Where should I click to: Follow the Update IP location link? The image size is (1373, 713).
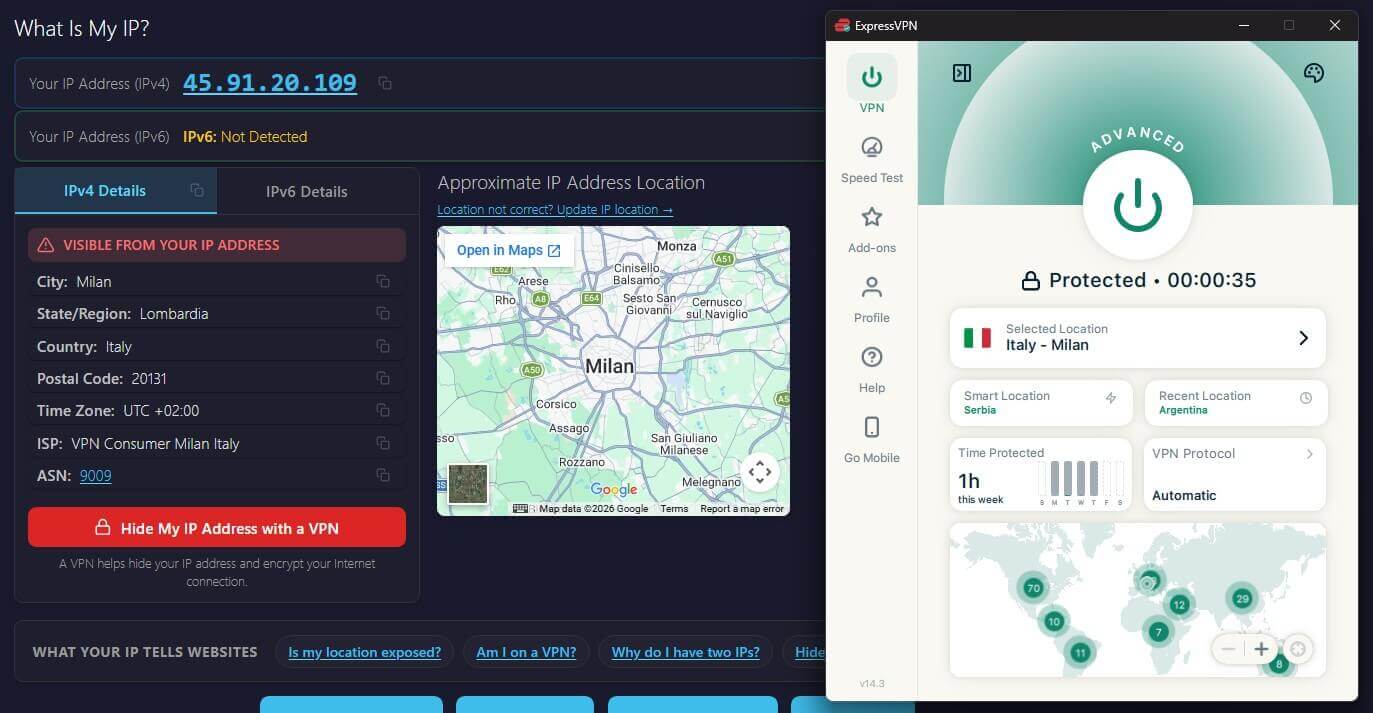coord(555,210)
